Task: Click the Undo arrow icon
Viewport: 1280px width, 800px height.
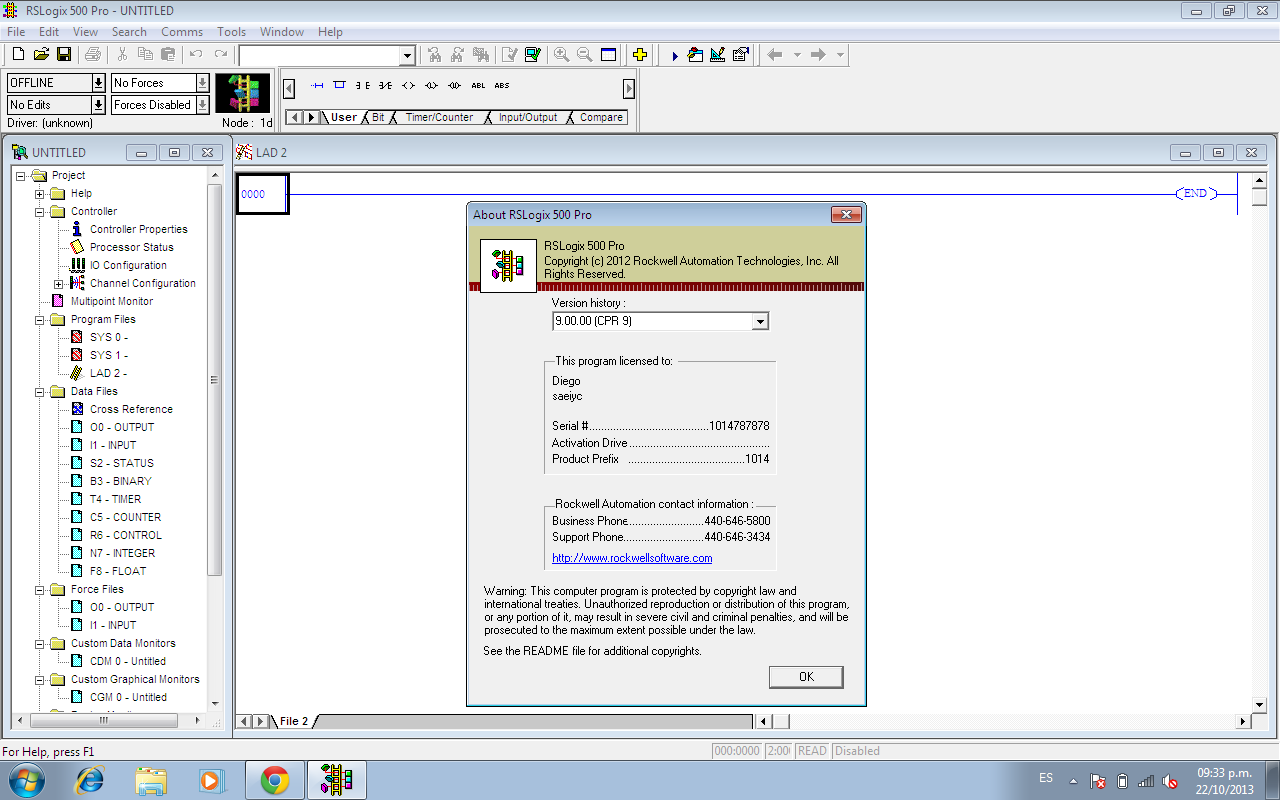Action: pos(196,55)
